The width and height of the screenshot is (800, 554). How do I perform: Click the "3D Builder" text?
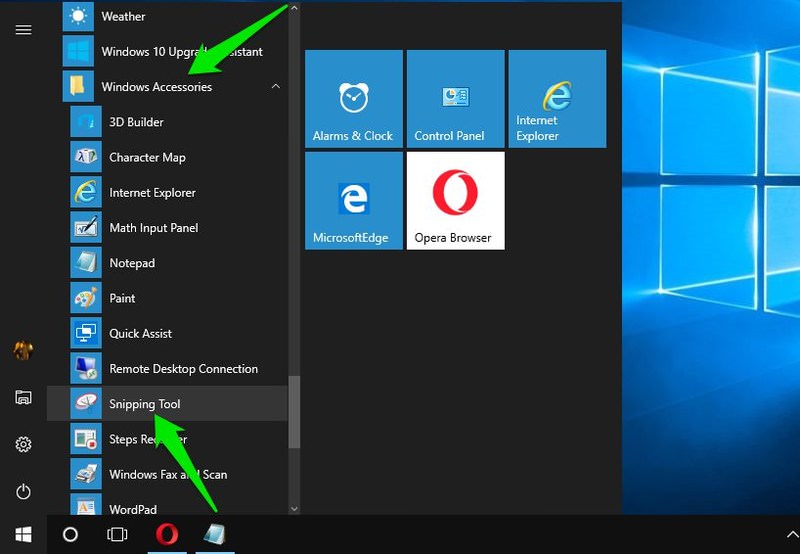(136, 122)
